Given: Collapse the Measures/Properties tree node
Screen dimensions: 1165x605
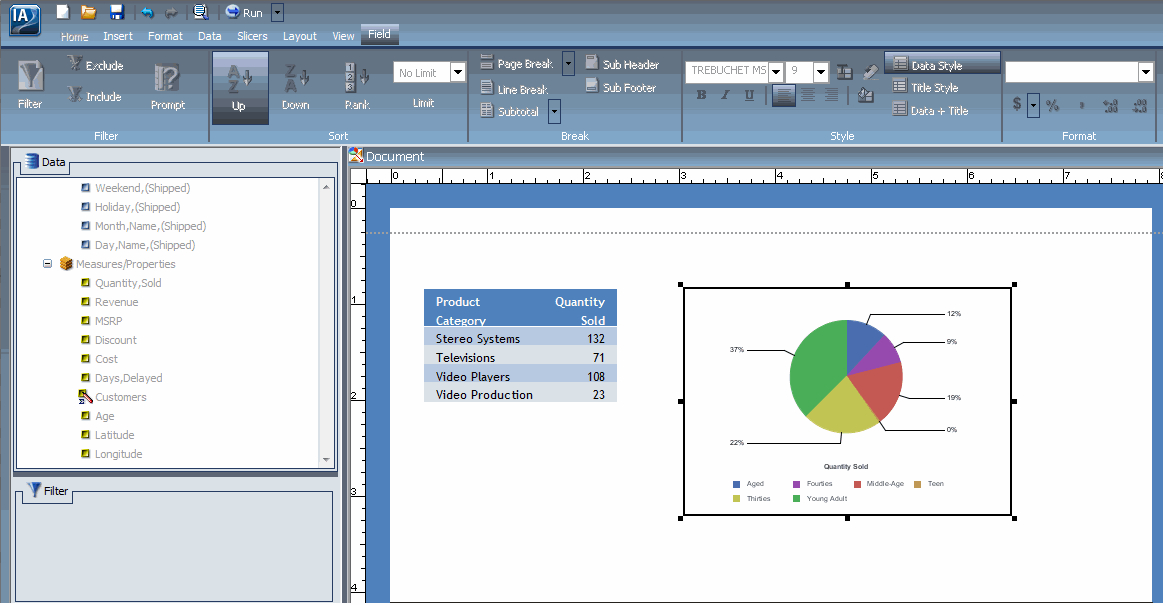Looking at the screenshot, I should click(x=48, y=264).
